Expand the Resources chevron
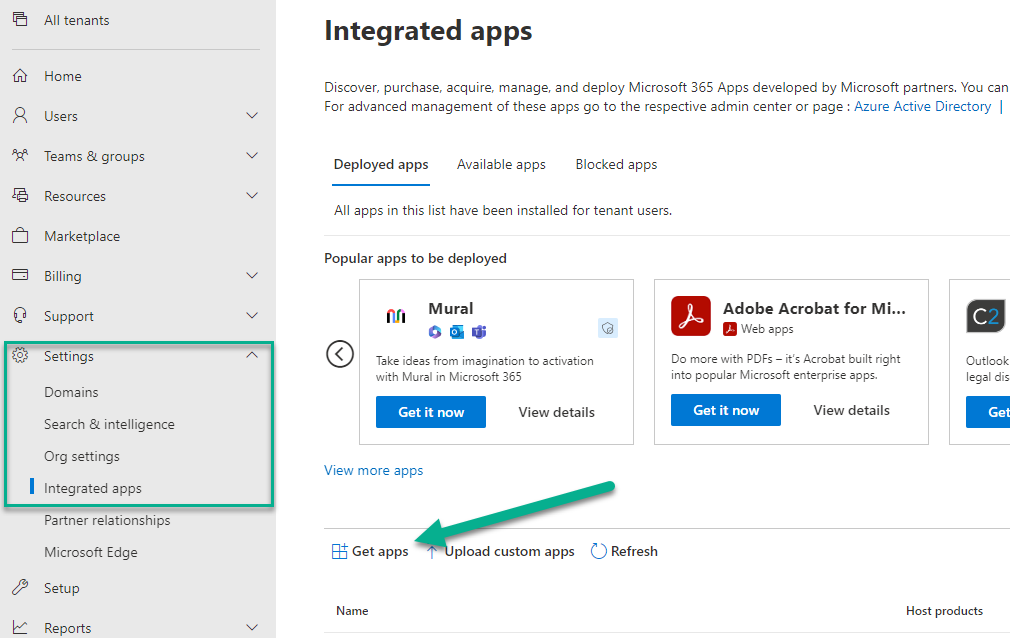 [252, 195]
